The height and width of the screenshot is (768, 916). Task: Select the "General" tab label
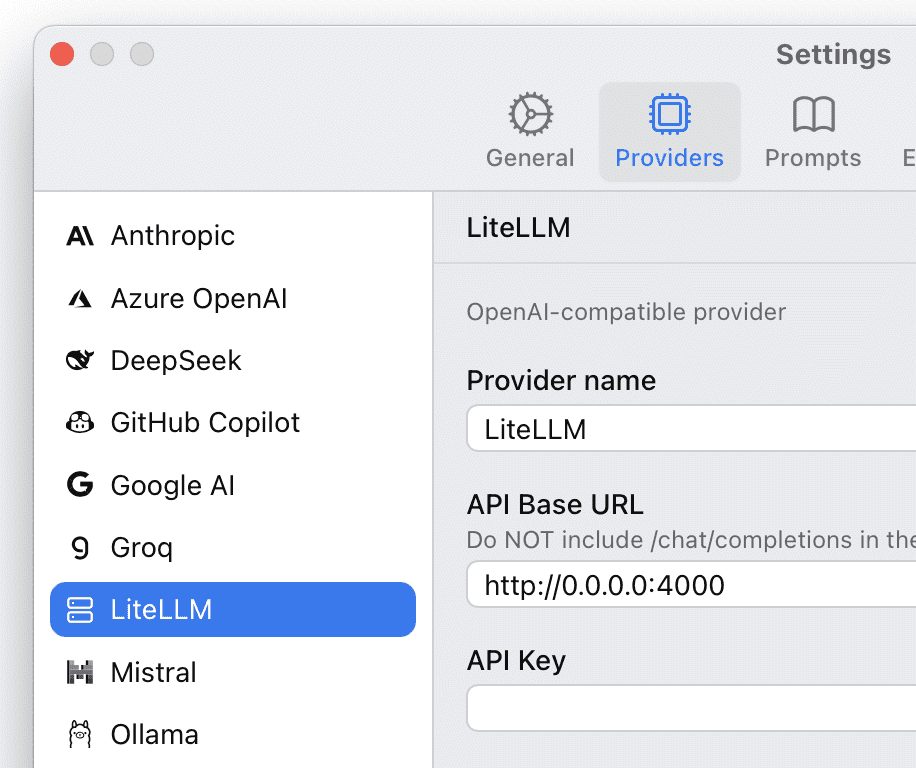[x=530, y=158]
